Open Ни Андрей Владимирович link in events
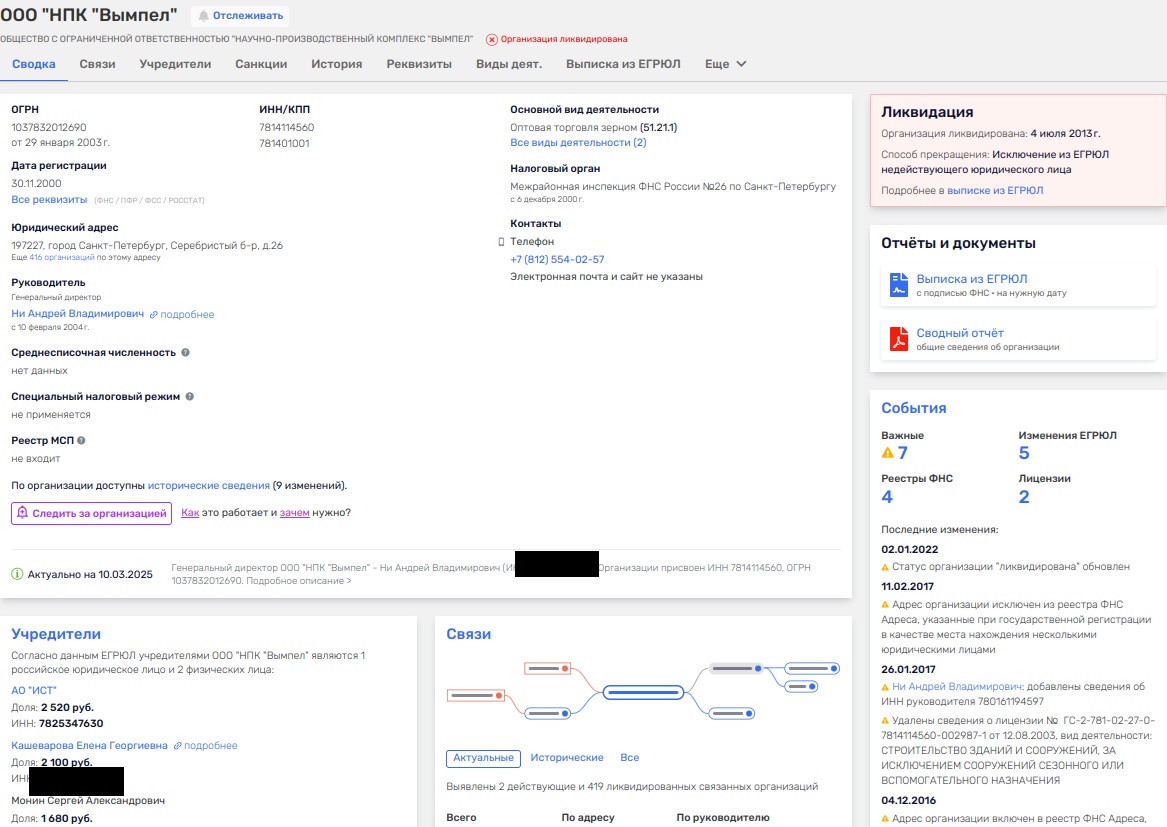Viewport: 1167px width, 827px height. (957, 686)
